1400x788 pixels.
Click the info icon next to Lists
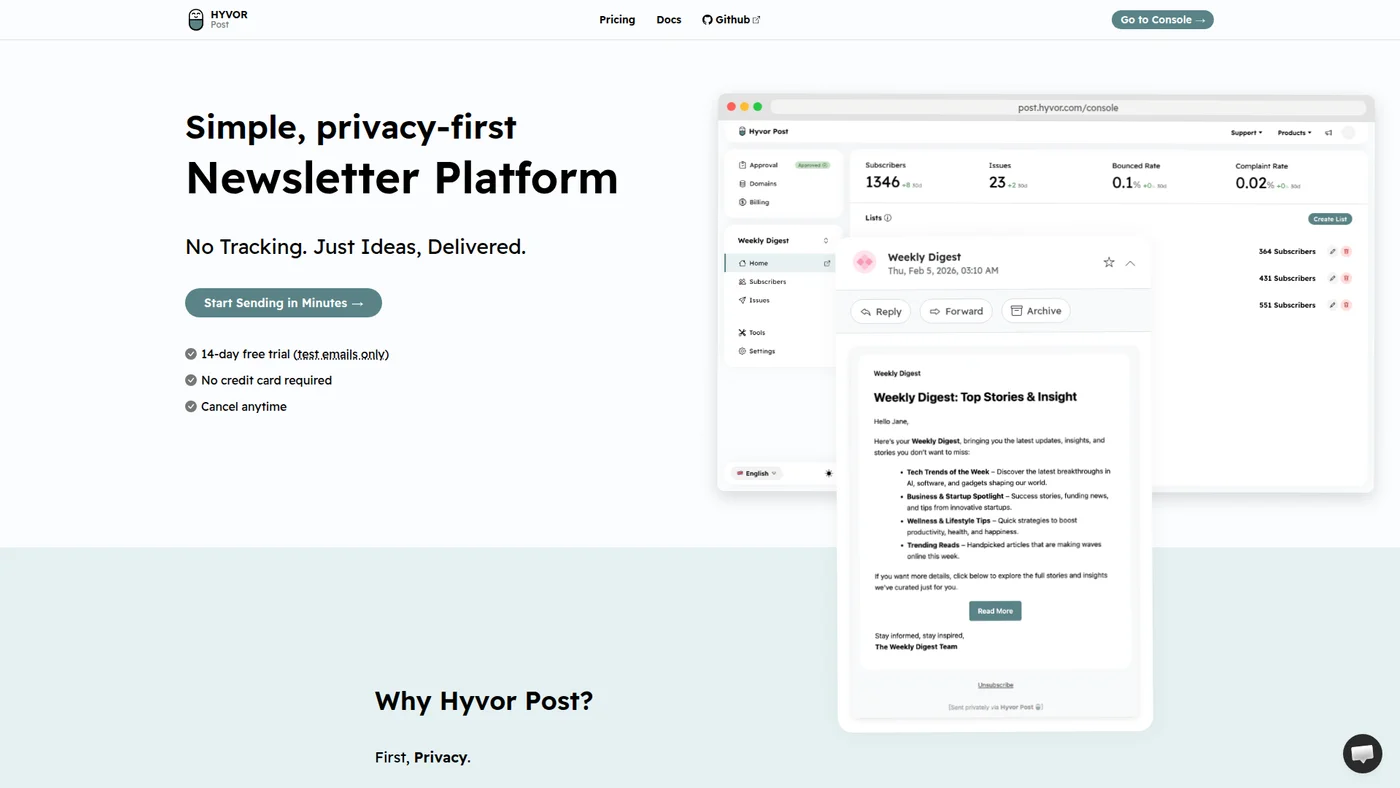point(888,218)
